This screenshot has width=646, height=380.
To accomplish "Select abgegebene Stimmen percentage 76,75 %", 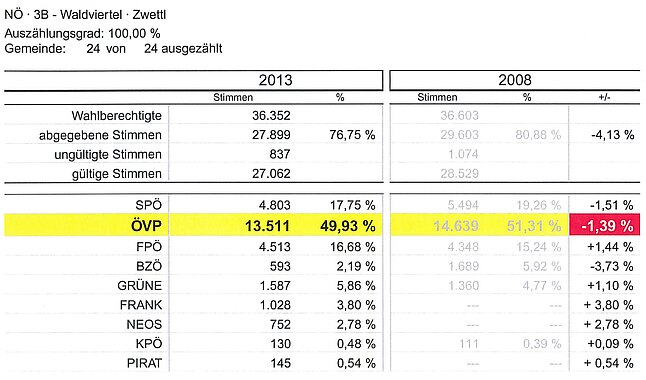I will point(352,135).
